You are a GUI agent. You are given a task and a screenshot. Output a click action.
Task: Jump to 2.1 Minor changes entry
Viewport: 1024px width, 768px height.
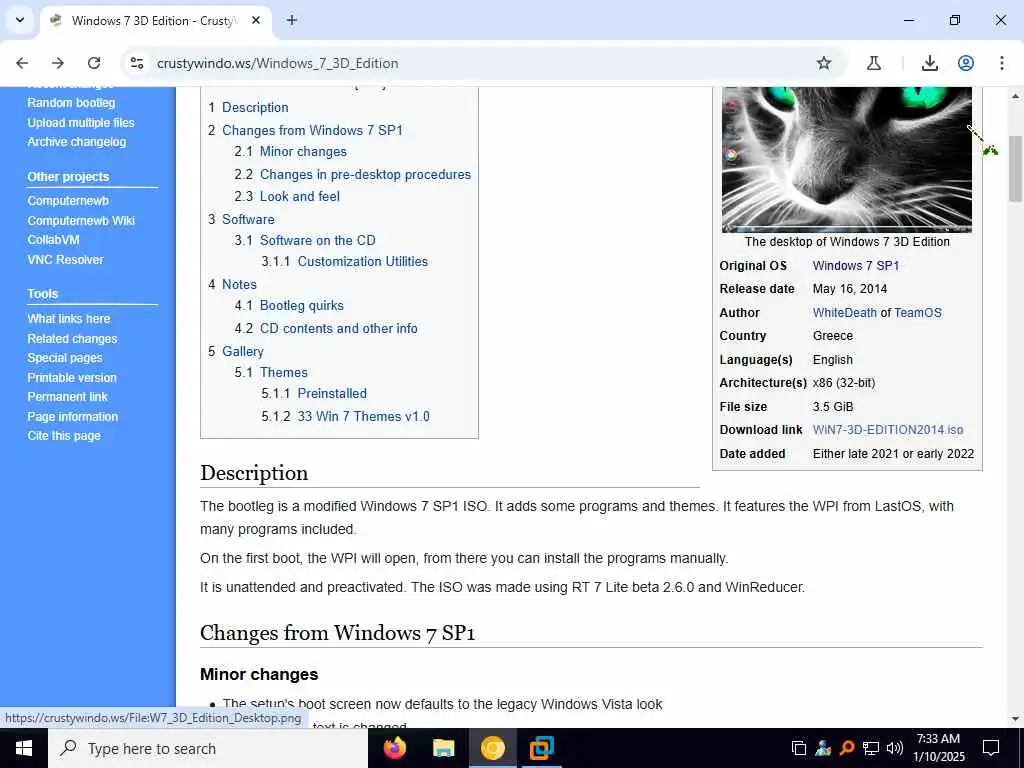291,152
